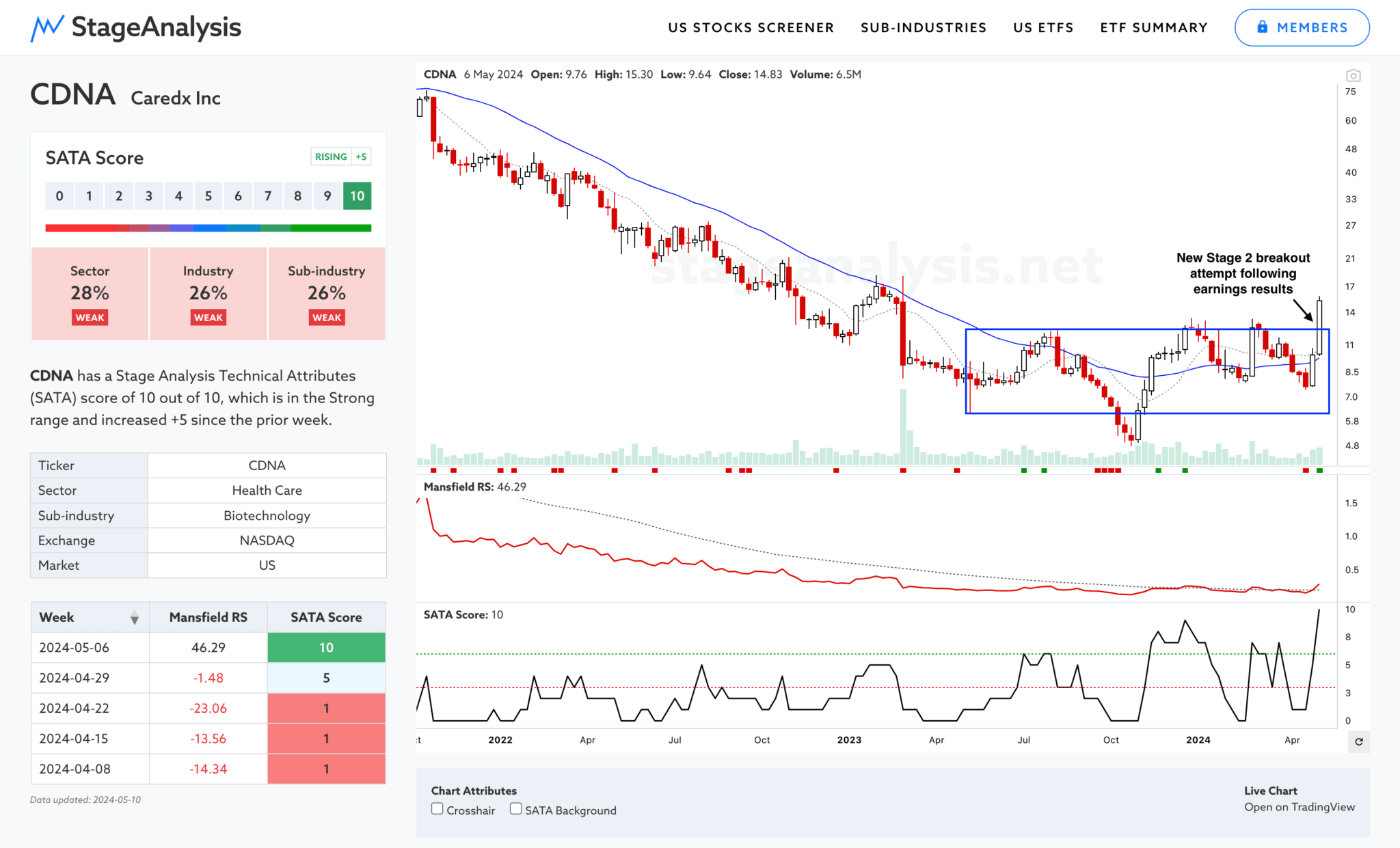Screen dimensions: 1400x848
Task: Enable the Crosshair checkbox
Action: (x=437, y=809)
